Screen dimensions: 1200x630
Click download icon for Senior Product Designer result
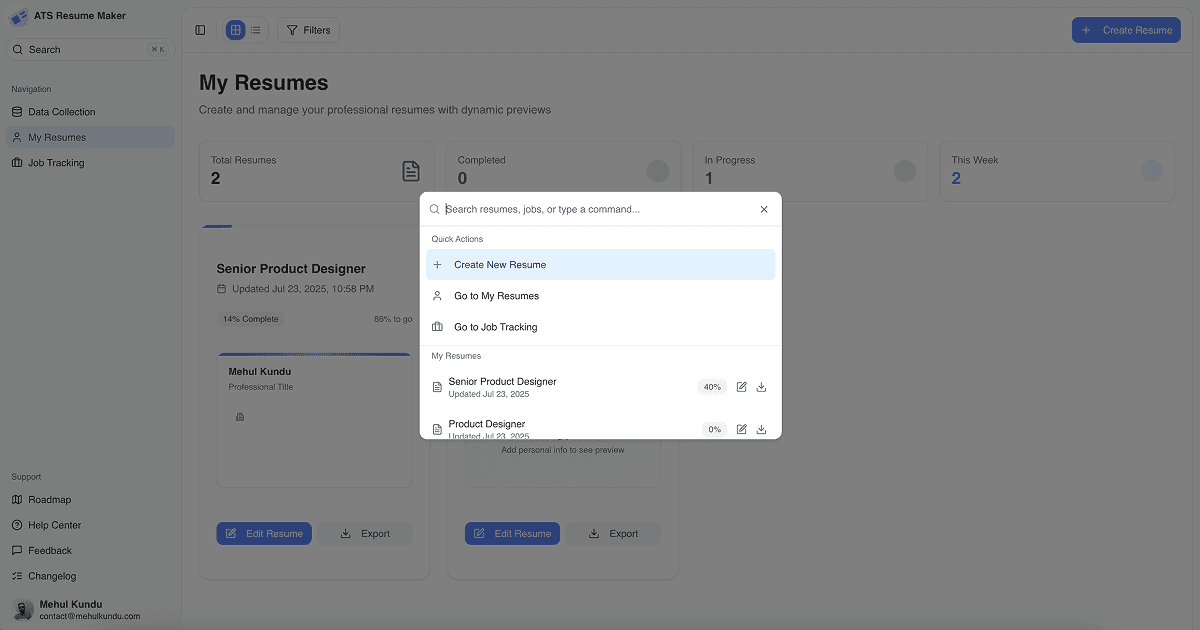pos(761,387)
